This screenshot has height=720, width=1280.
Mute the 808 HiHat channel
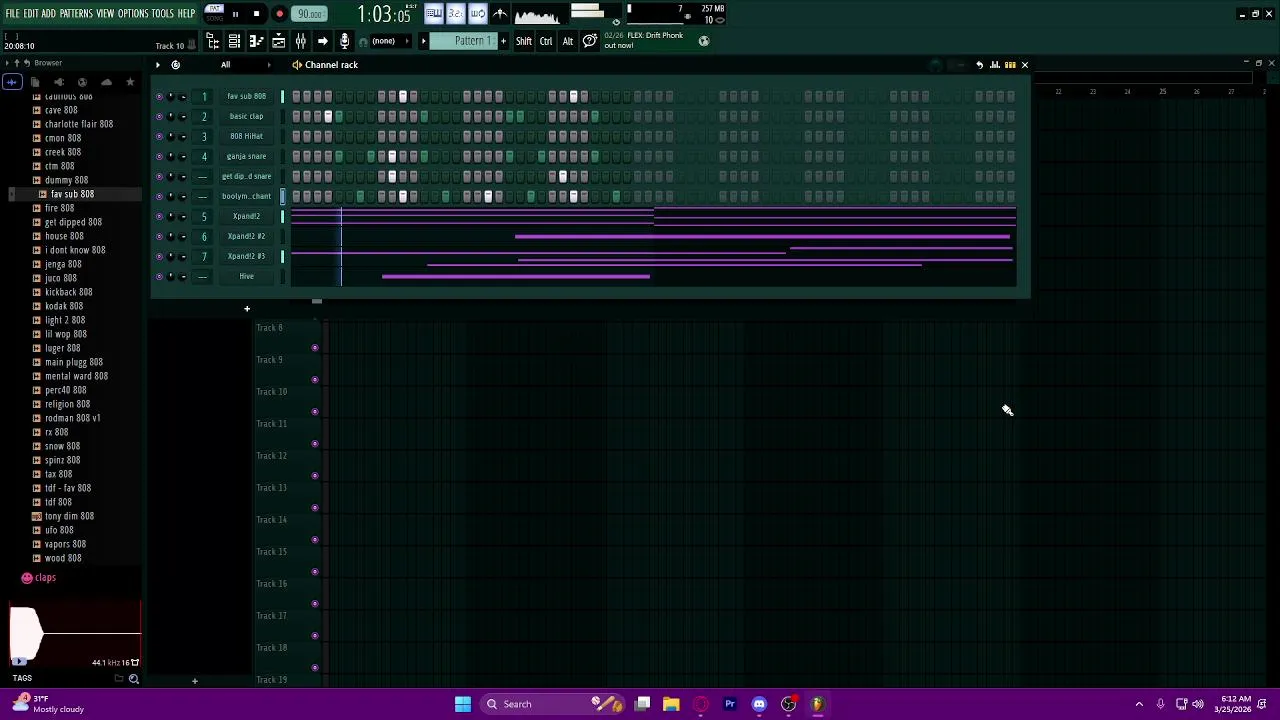[x=159, y=136]
